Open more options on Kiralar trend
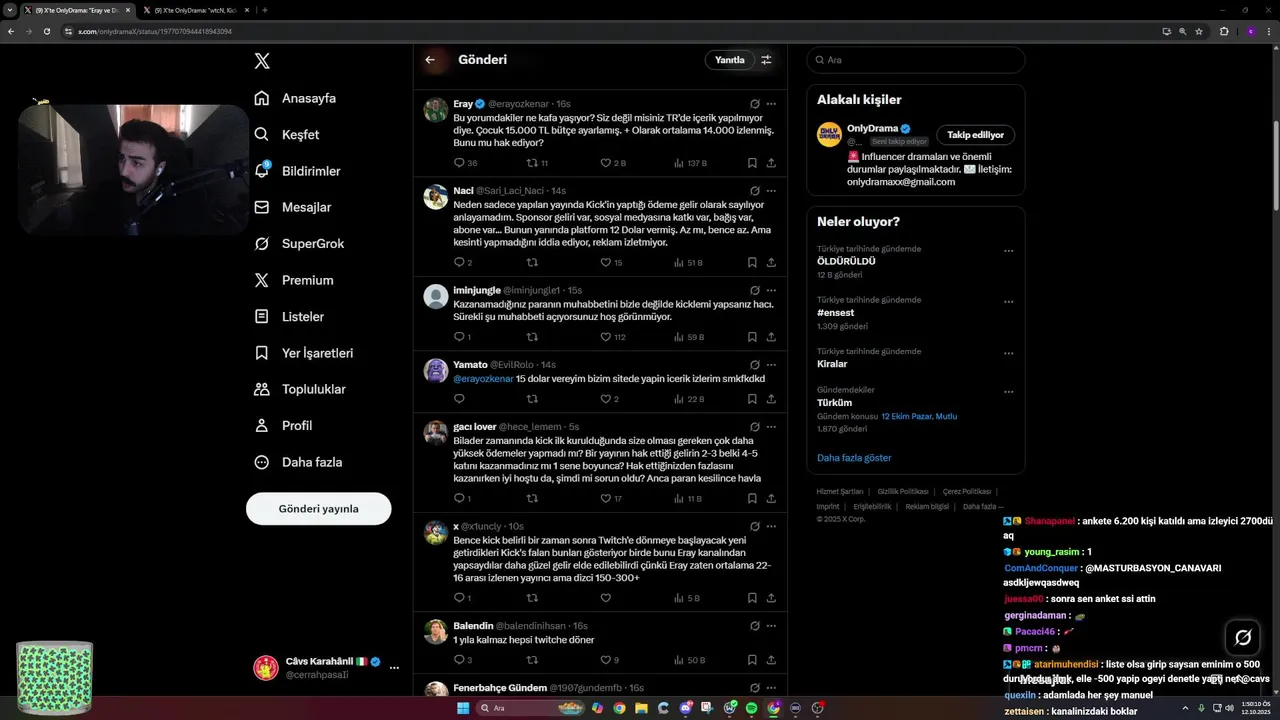This screenshot has width=1280, height=720. (x=1008, y=353)
